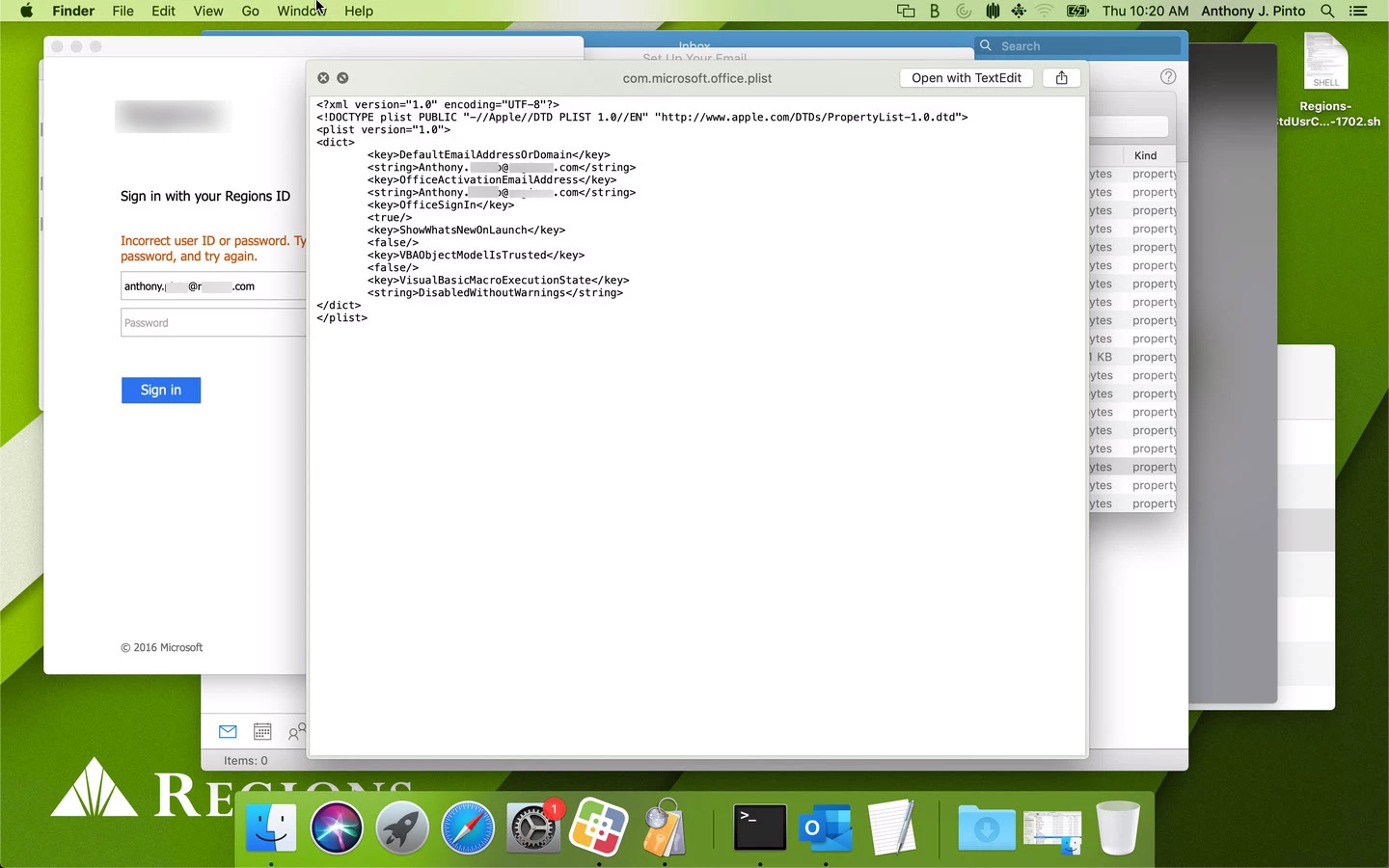The width and height of the screenshot is (1389, 868).
Task: Click the Incorrect user ID error message
Action: 213,249
